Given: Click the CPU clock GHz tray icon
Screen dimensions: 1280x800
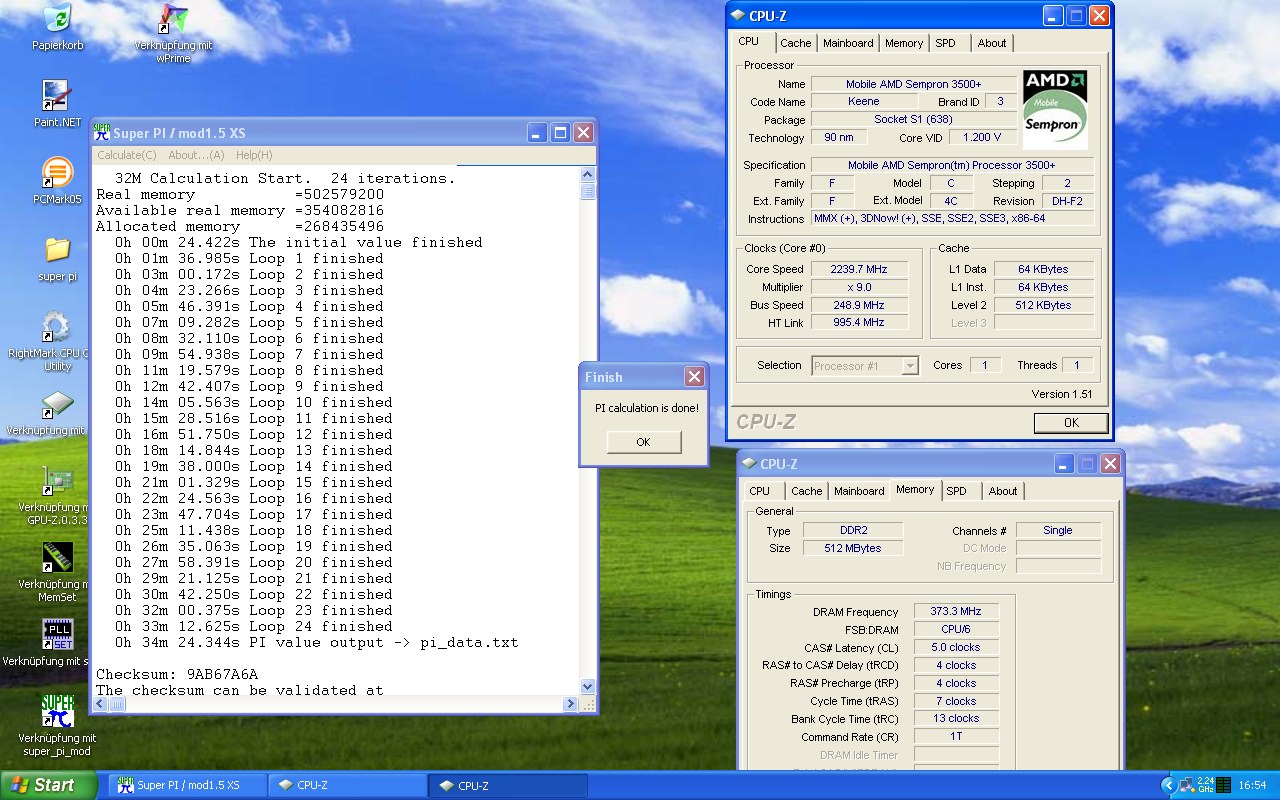Looking at the screenshot, I should [1205, 785].
